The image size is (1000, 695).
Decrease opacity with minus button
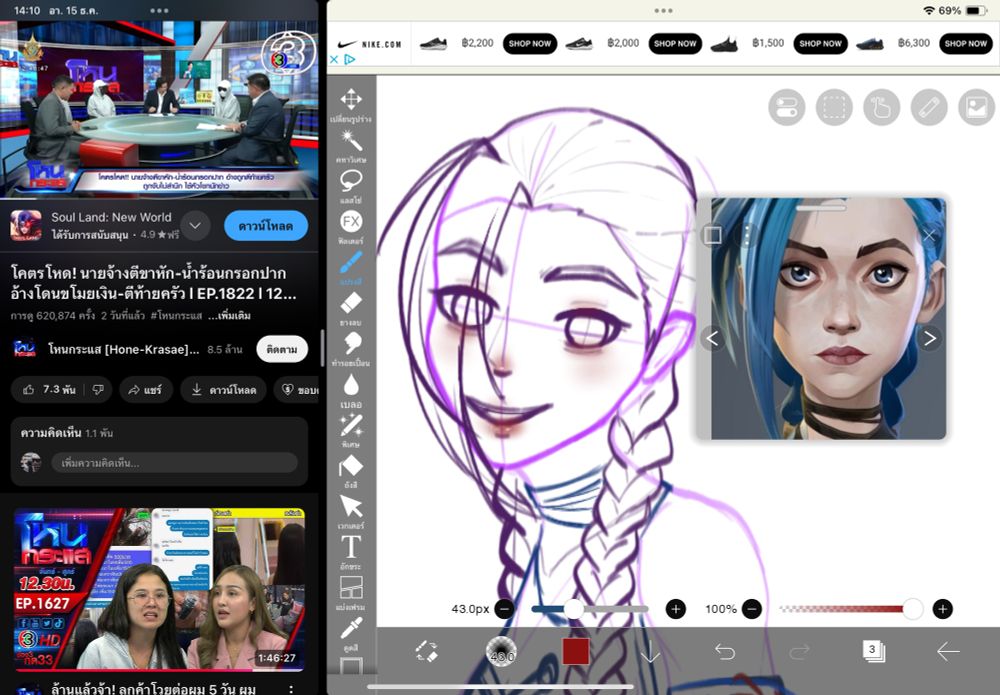(752, 609)
